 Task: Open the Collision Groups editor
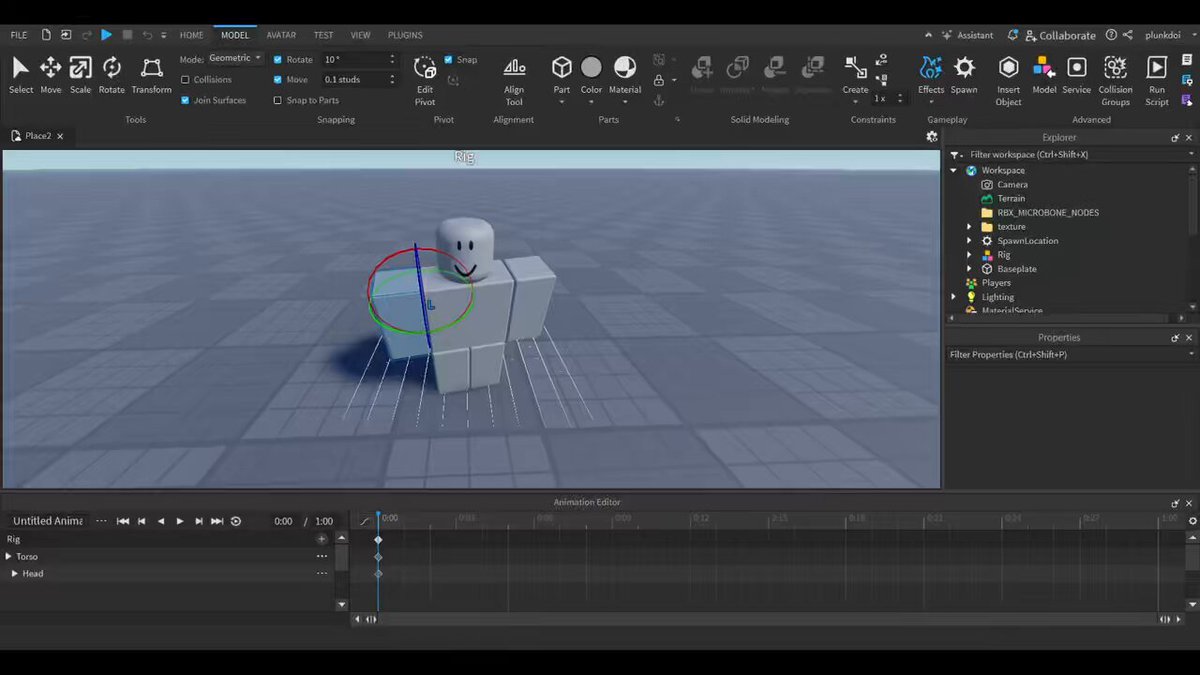pyautogui.click(x=1115, y=80)
